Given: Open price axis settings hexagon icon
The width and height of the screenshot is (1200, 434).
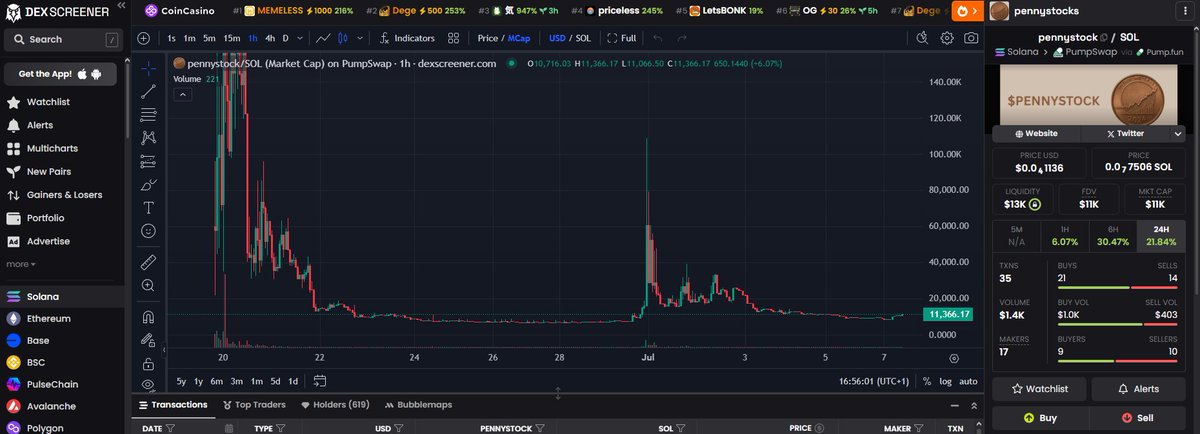Looking at the screenshot, I should tap(953, 357).
